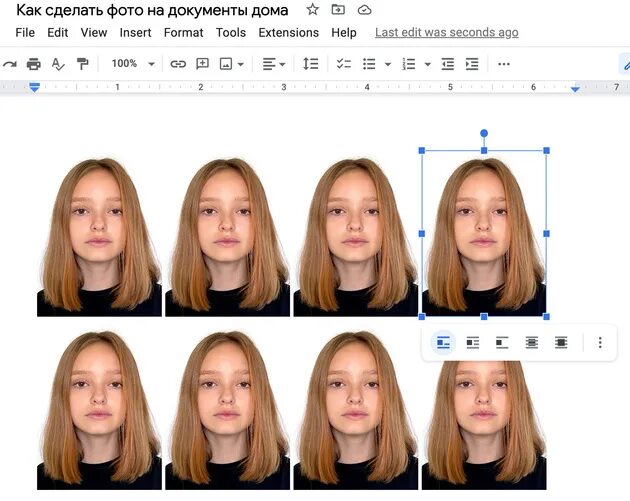Screen dimensions: 630x501
Task: Expand the numbered list options arrow
Action: (428, 64)
